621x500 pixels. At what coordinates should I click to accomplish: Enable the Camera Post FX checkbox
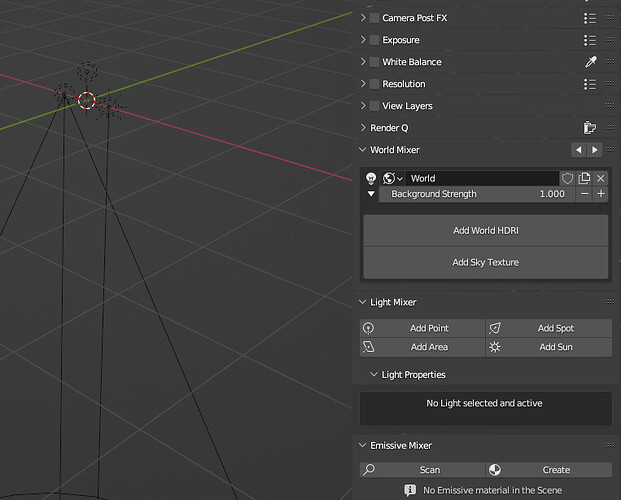coord(374,18)
